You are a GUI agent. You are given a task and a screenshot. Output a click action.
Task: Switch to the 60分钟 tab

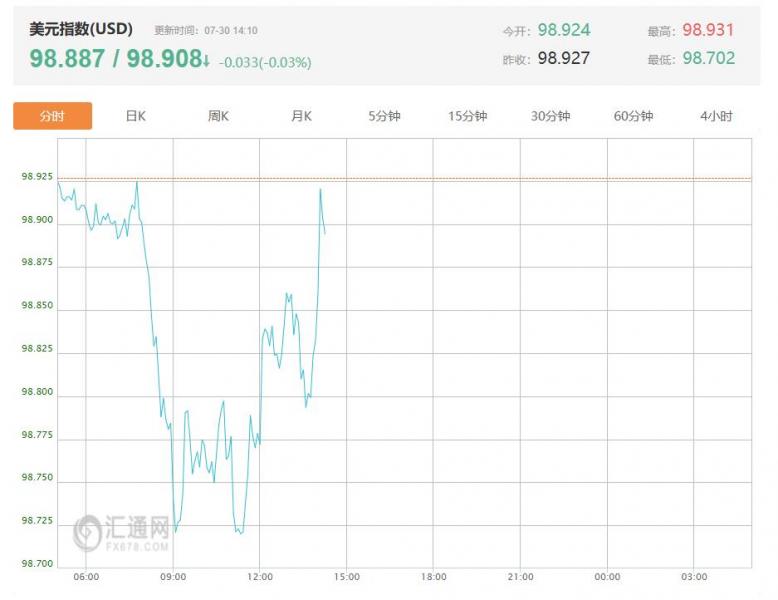[x=633, y=116]
